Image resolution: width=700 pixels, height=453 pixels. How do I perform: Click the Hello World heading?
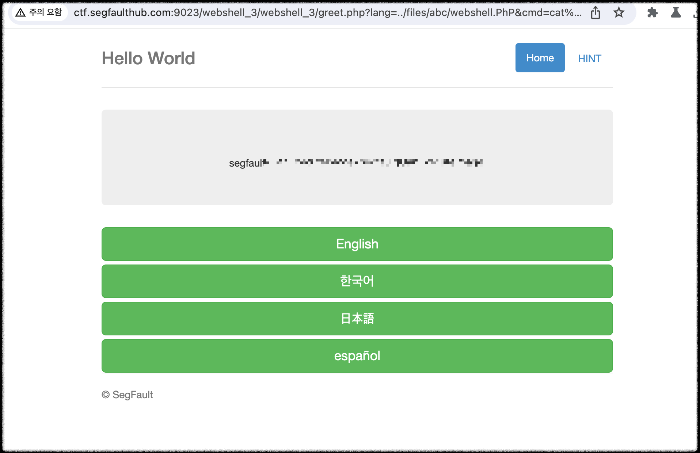click(148, 58)
